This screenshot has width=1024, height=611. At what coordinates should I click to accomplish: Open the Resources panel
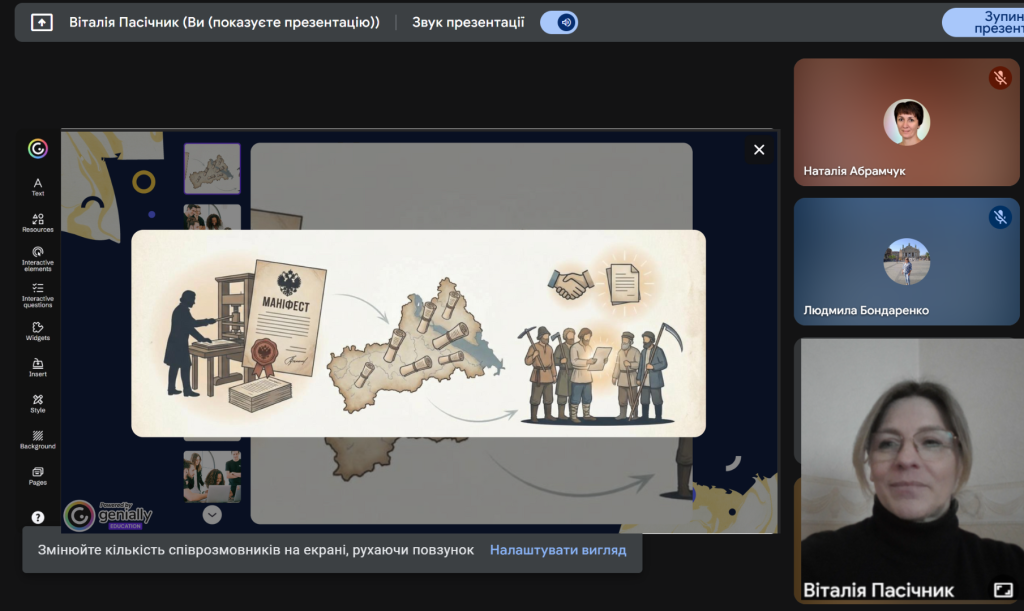click(x=38, y=222)
